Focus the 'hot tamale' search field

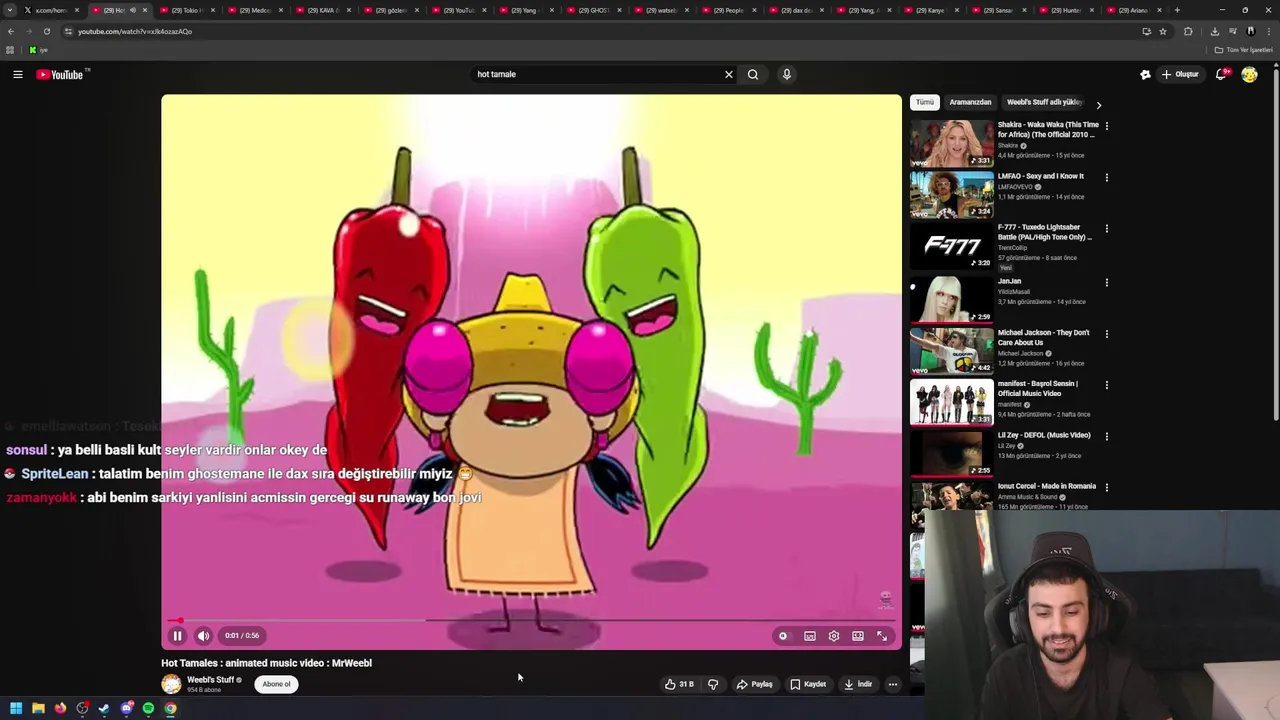(595, 74)
